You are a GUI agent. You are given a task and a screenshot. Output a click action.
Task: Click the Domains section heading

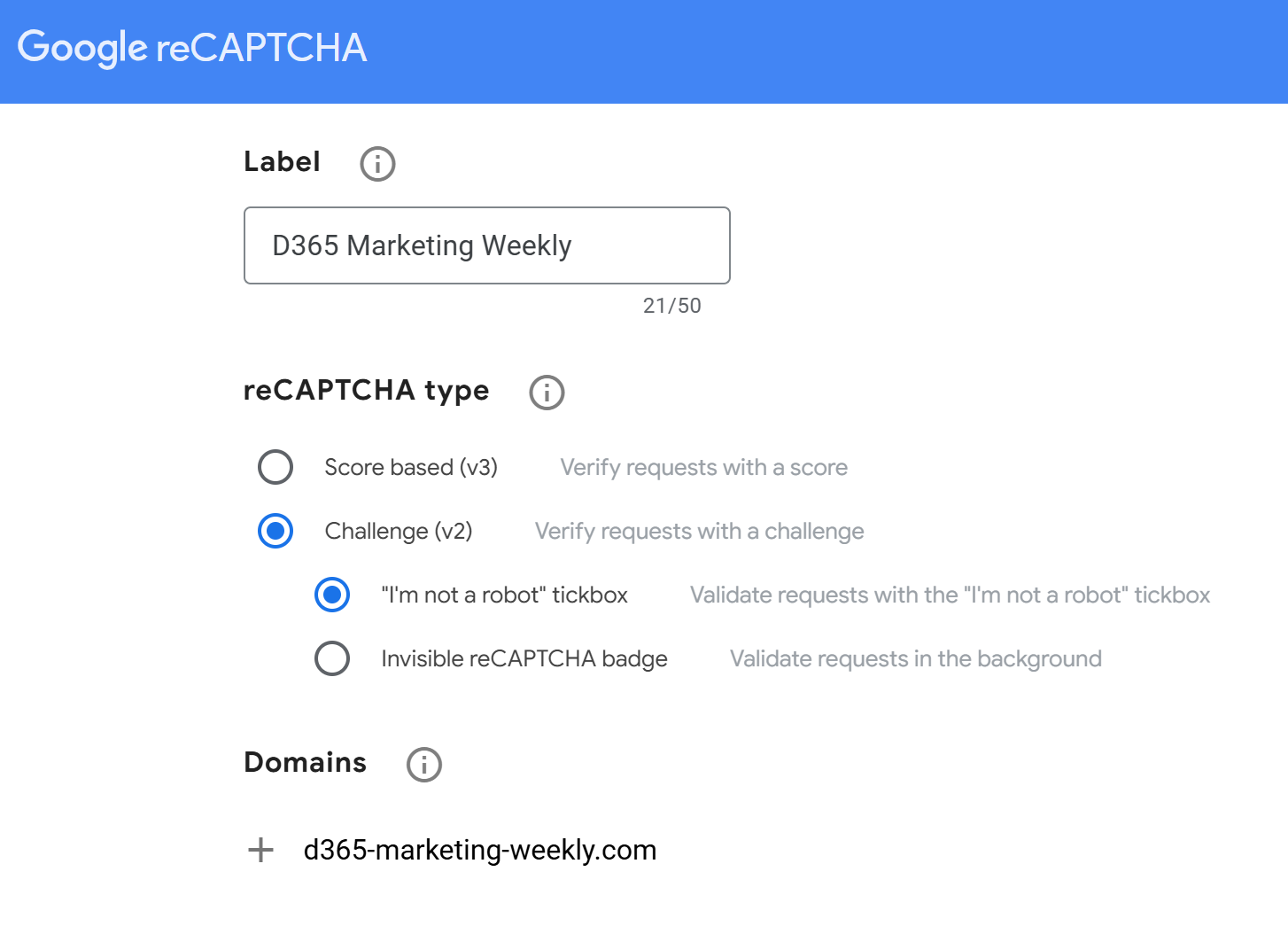[x=305, y=762]
